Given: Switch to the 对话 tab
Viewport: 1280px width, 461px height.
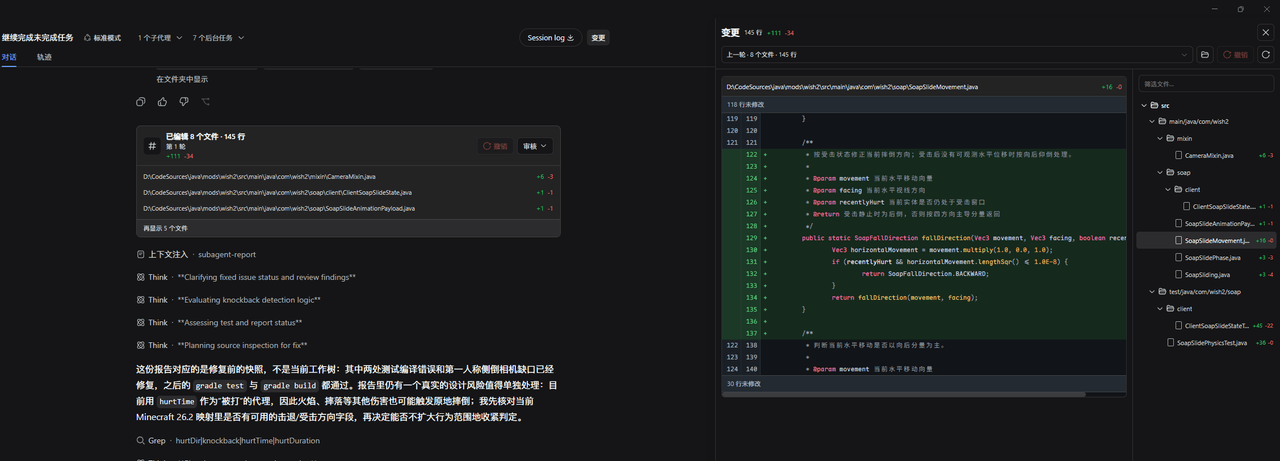Looking at the screenshot, I should point(9,57).
